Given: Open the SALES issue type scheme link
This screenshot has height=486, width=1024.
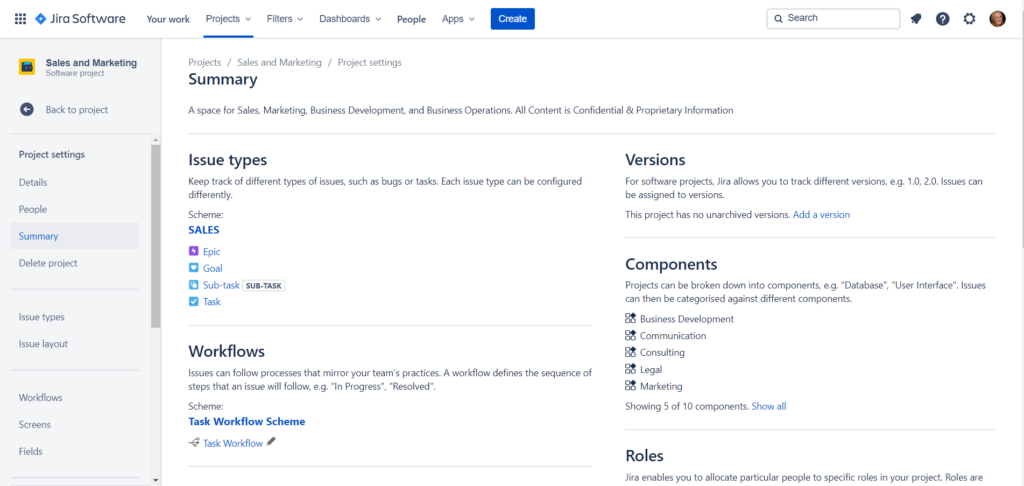Looking at the screenshot, I should tap(204, 230).
